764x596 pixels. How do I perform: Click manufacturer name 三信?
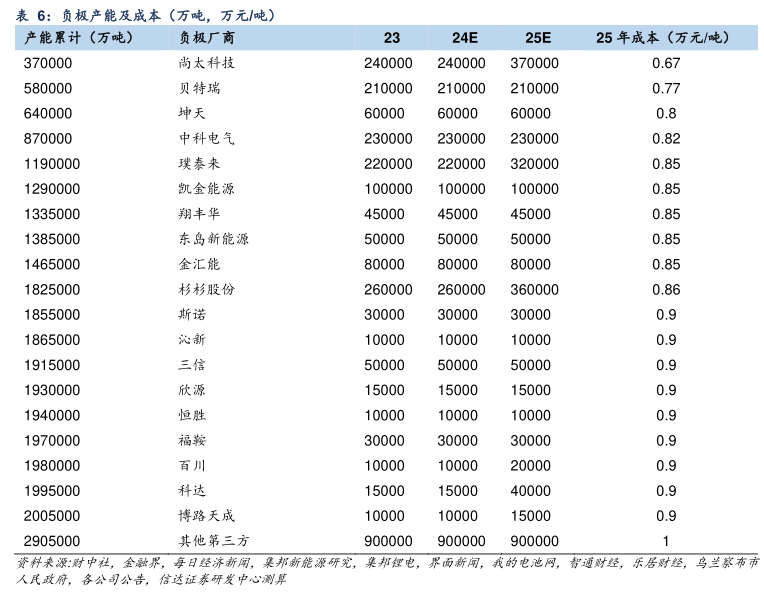(x=192, y=365)
